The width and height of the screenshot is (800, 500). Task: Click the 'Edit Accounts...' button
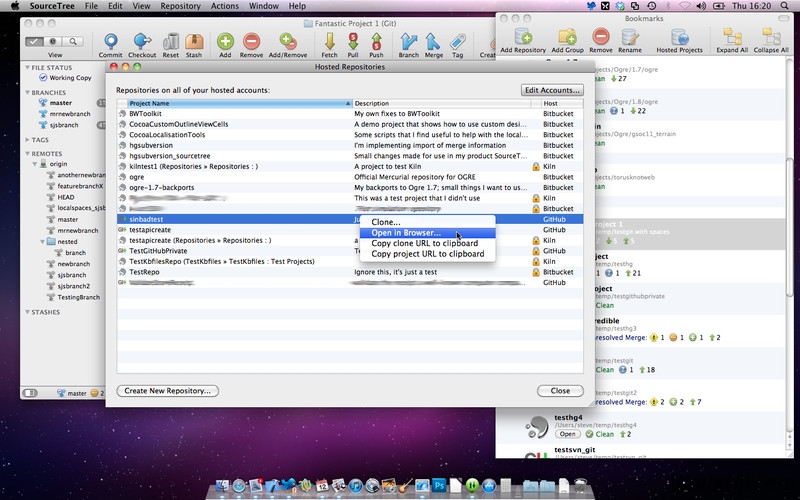pyautogui.click(x=552, y=90)
